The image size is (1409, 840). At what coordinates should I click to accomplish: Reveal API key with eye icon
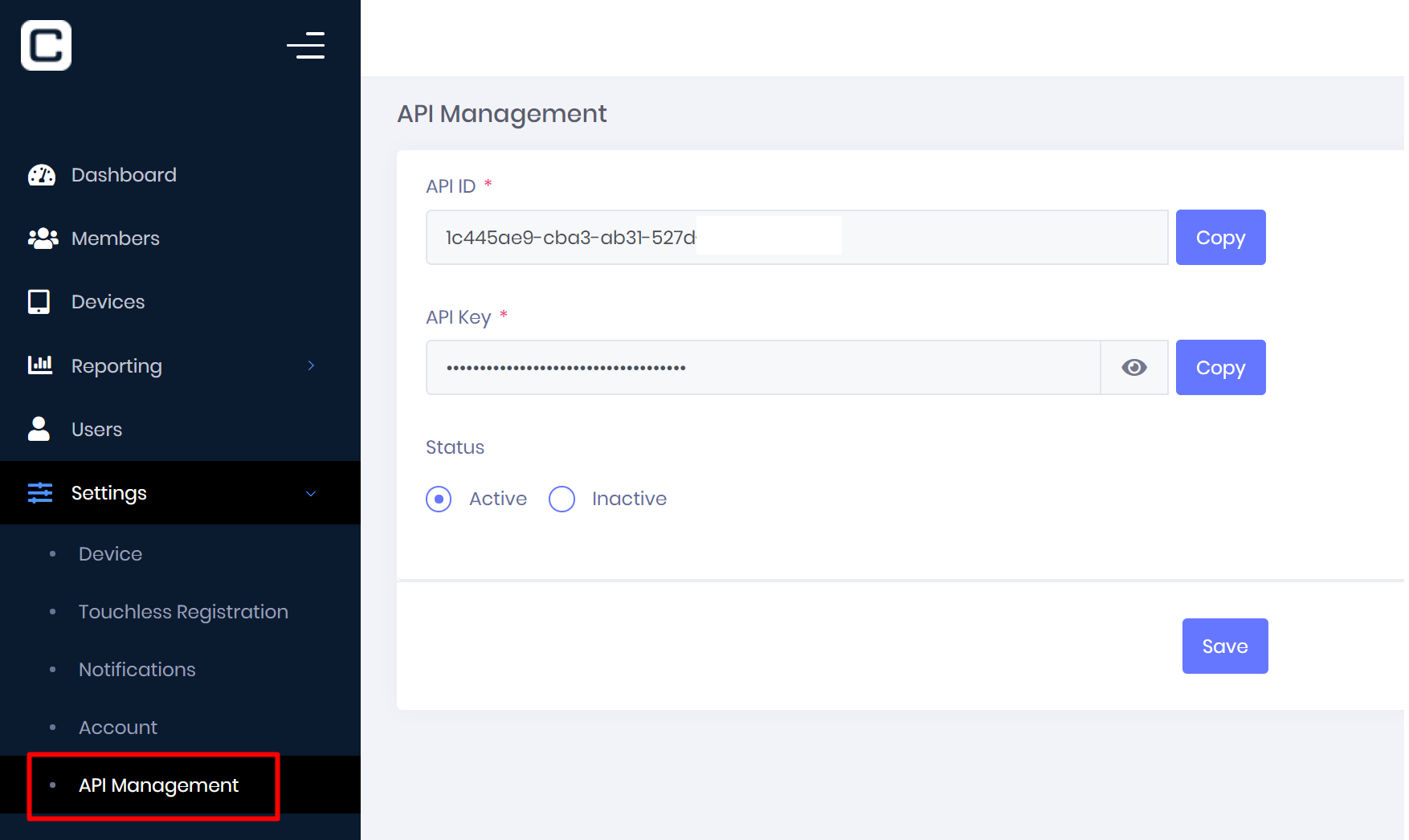(x=1133, y=368)
